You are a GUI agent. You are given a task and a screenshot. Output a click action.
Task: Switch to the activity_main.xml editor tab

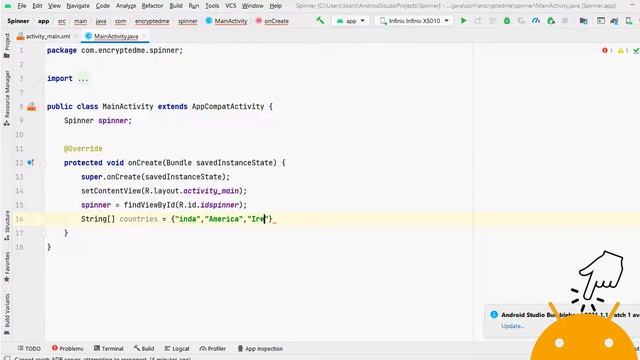48,36
